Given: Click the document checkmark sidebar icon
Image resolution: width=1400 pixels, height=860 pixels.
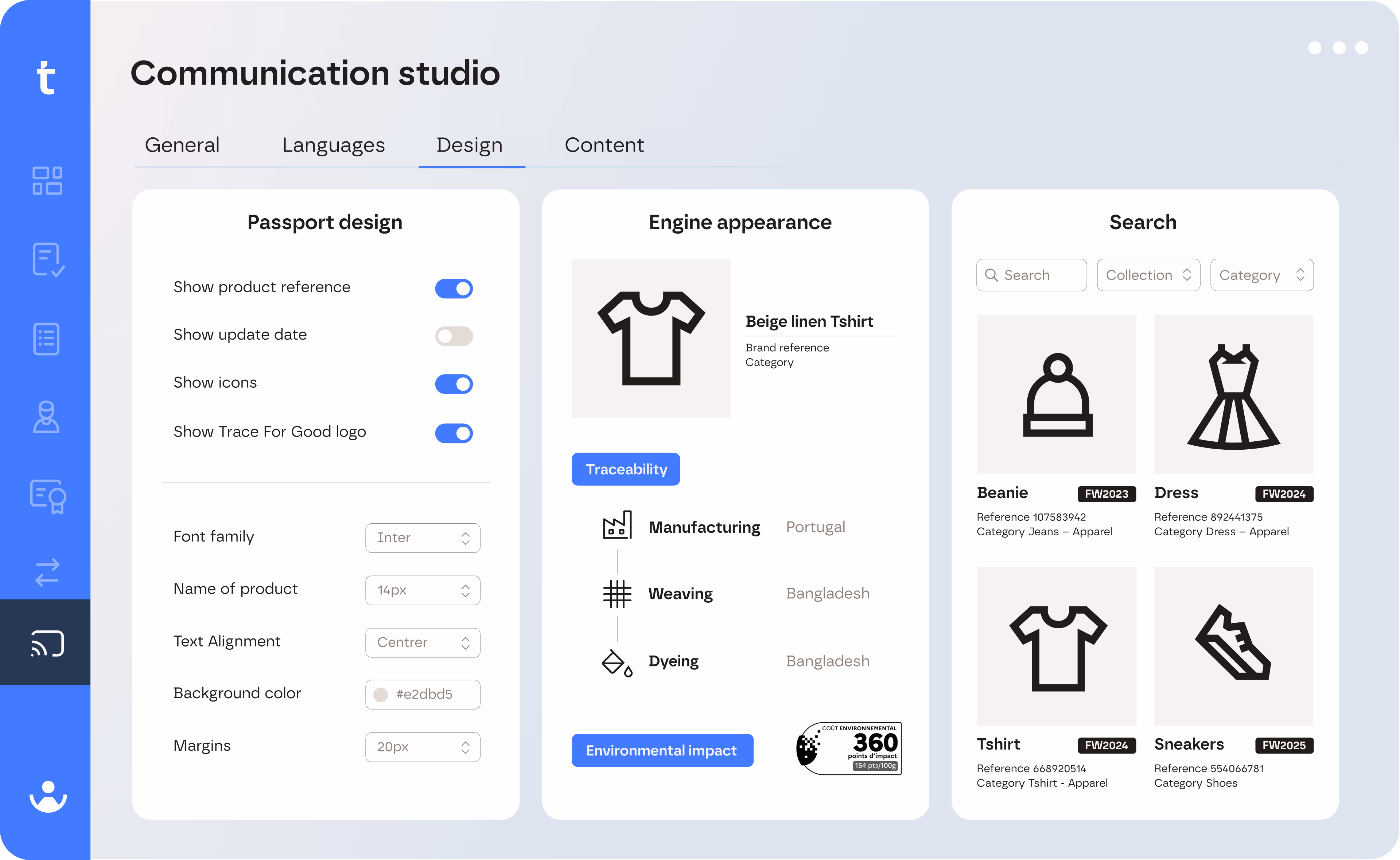Looking at the screenshot, I should pyautogui.click(x=48, y=260).
